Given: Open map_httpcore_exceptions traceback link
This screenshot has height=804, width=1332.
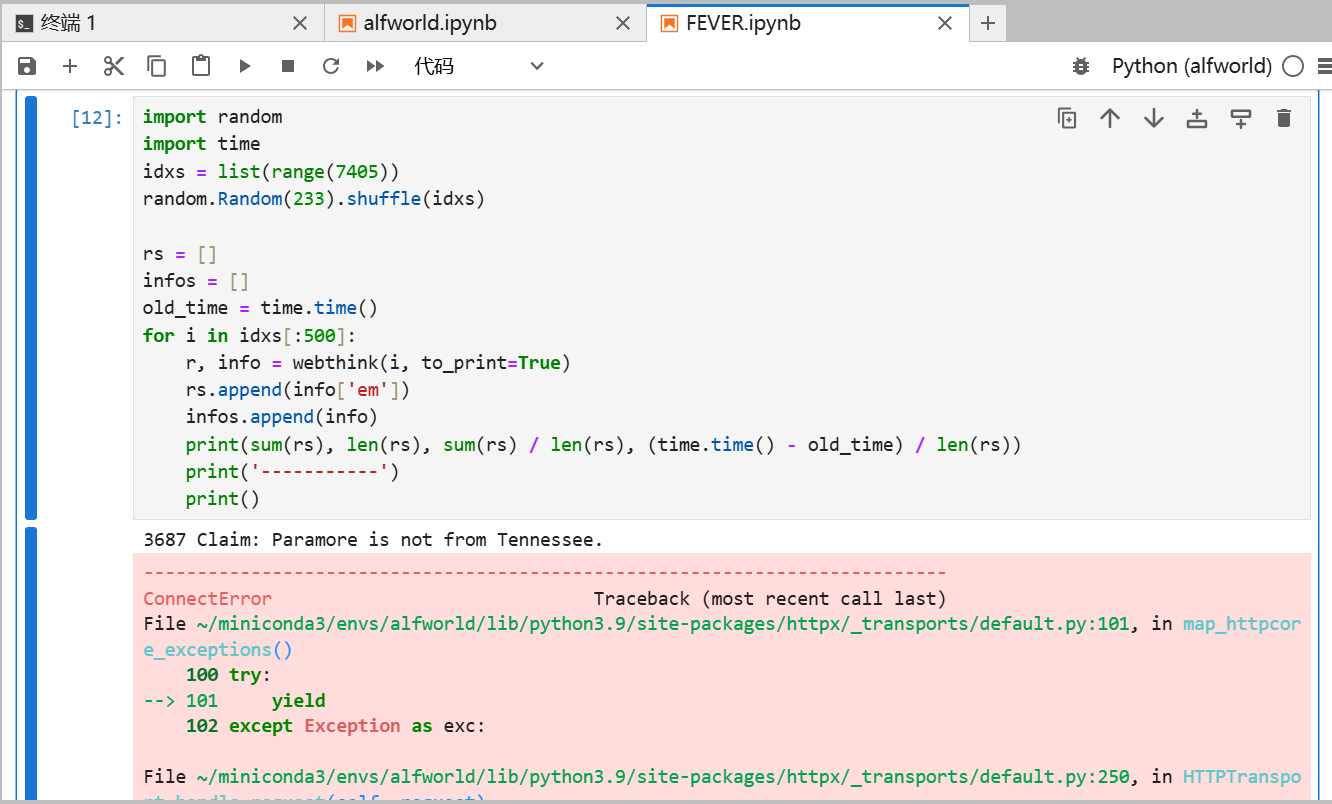Looking at the screenshot, I should tap(1241, 623).
